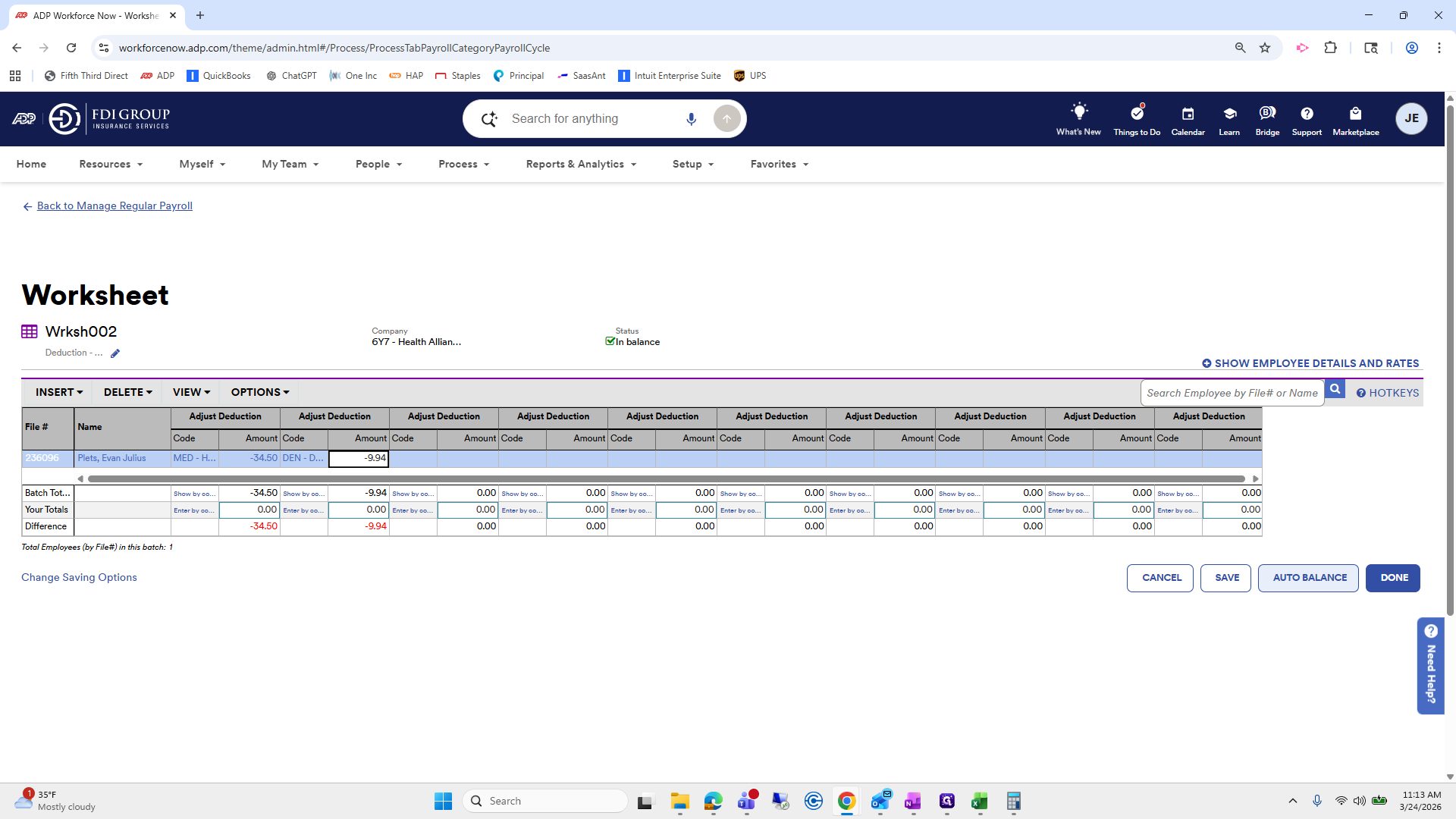The image size is (1456, 819).
Task: Click the employee search magnifier button
Action: [x=1335, y=390]
